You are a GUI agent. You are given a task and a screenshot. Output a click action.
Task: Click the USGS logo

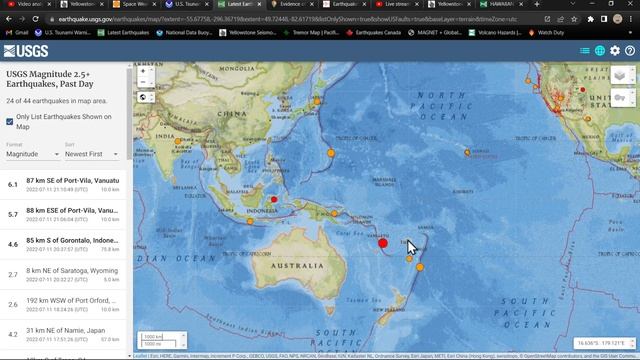(26, 51)
